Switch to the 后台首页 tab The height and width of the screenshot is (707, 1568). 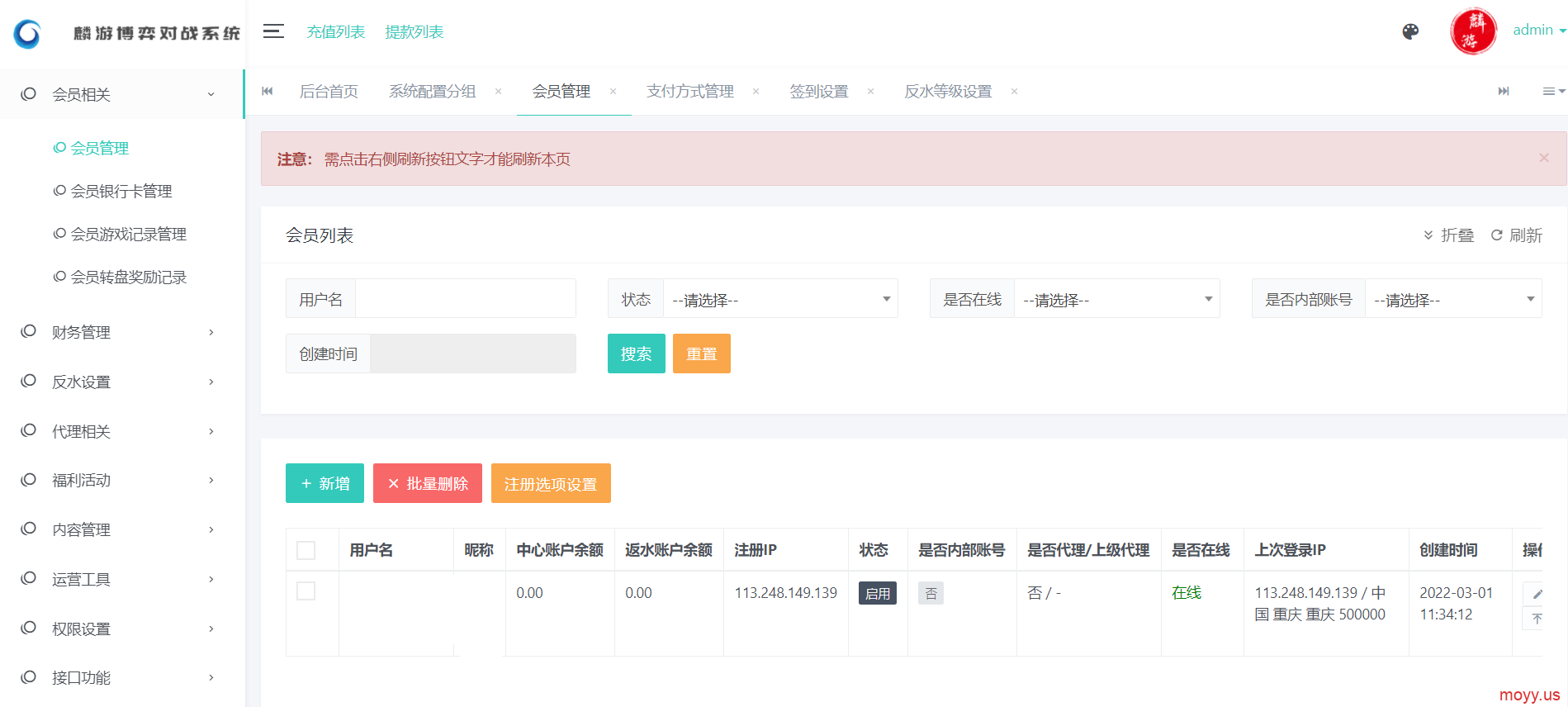click(329, 91)
